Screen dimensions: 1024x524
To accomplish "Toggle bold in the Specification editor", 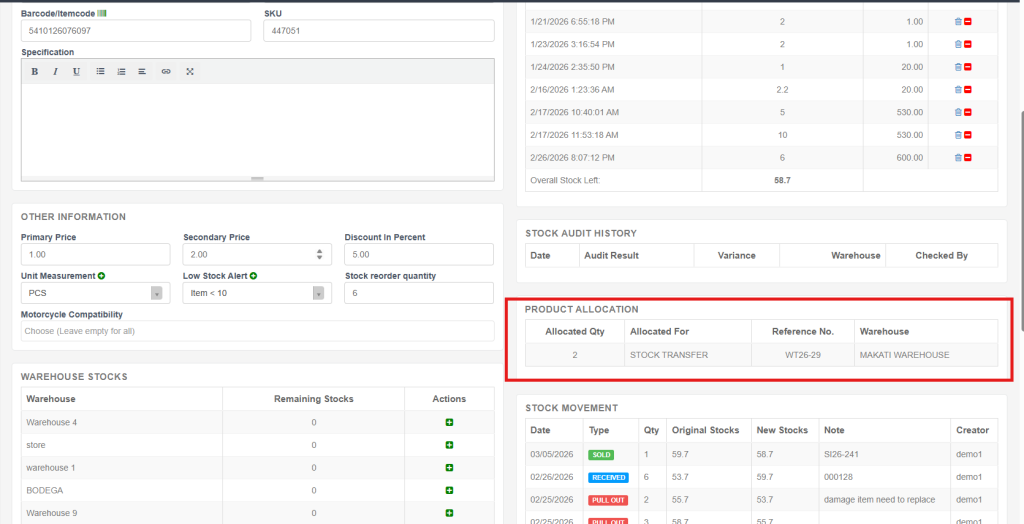I will [34, 71].
